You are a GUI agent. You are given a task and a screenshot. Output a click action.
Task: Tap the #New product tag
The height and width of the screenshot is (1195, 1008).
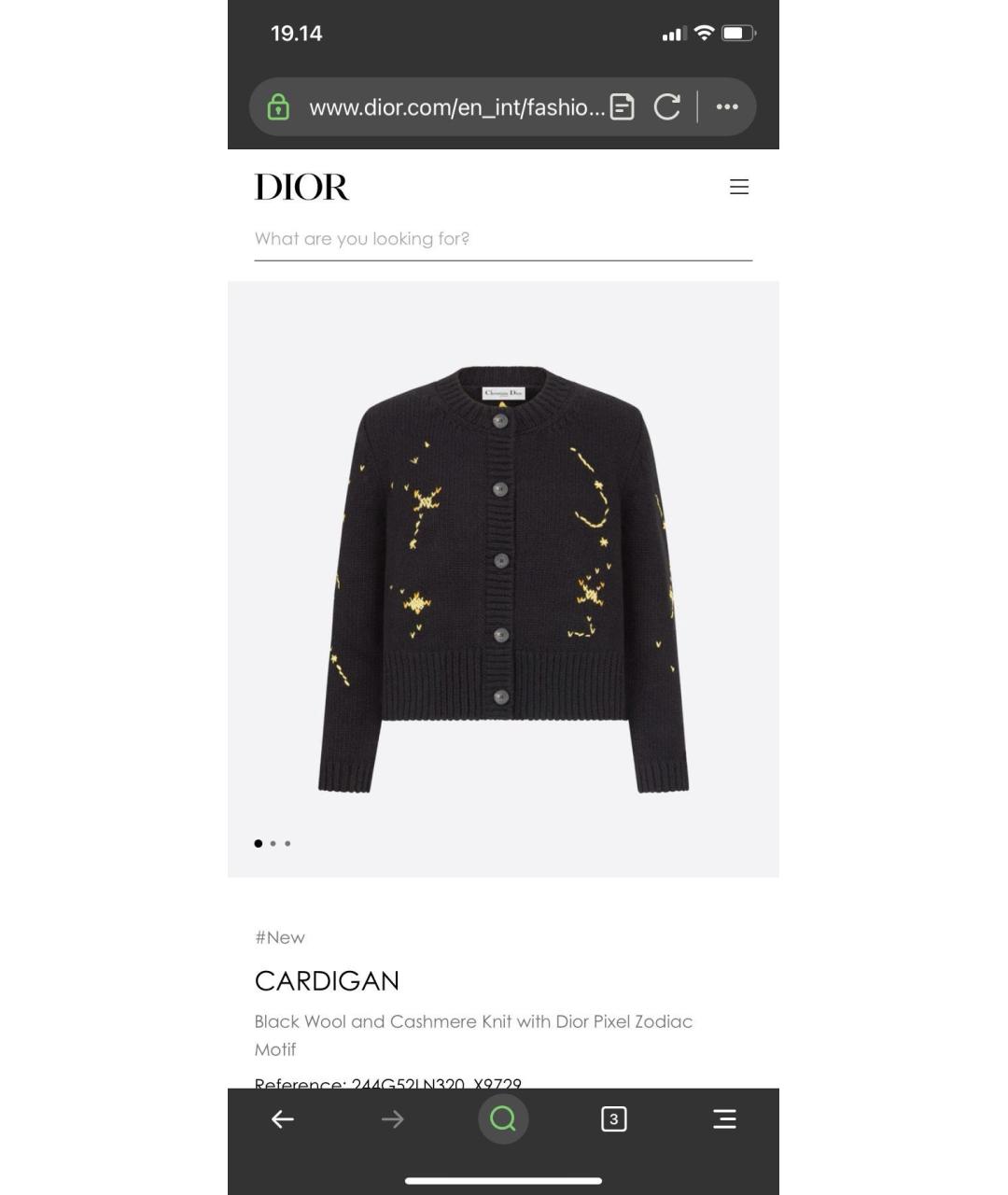pyautogui.click(x=280, y=937)
